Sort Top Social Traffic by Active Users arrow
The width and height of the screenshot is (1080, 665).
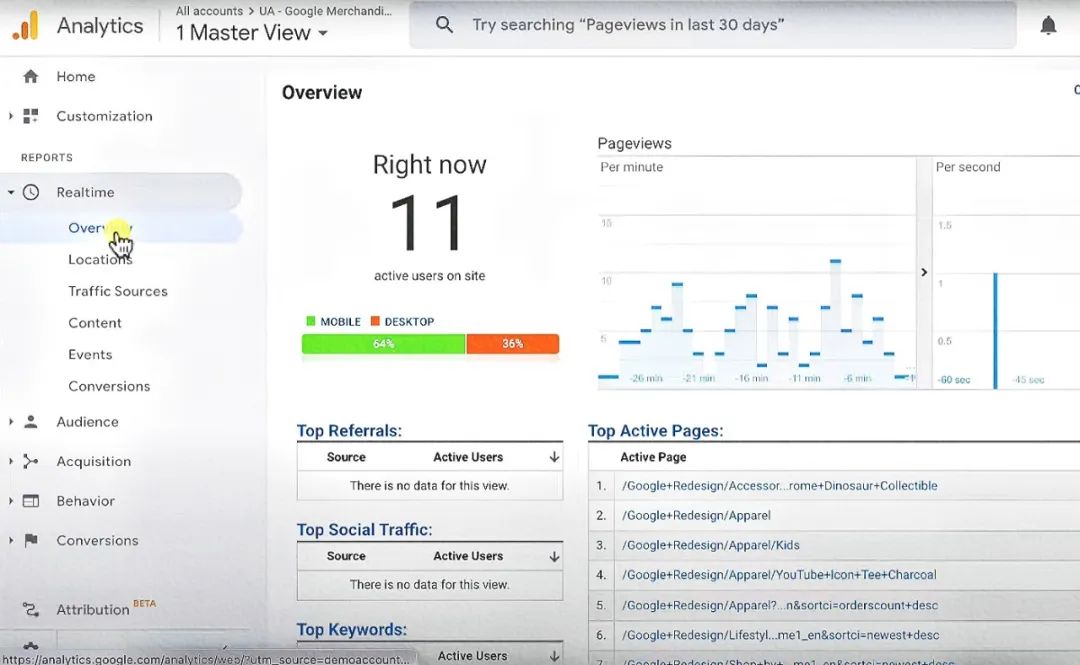pos(554,556)
